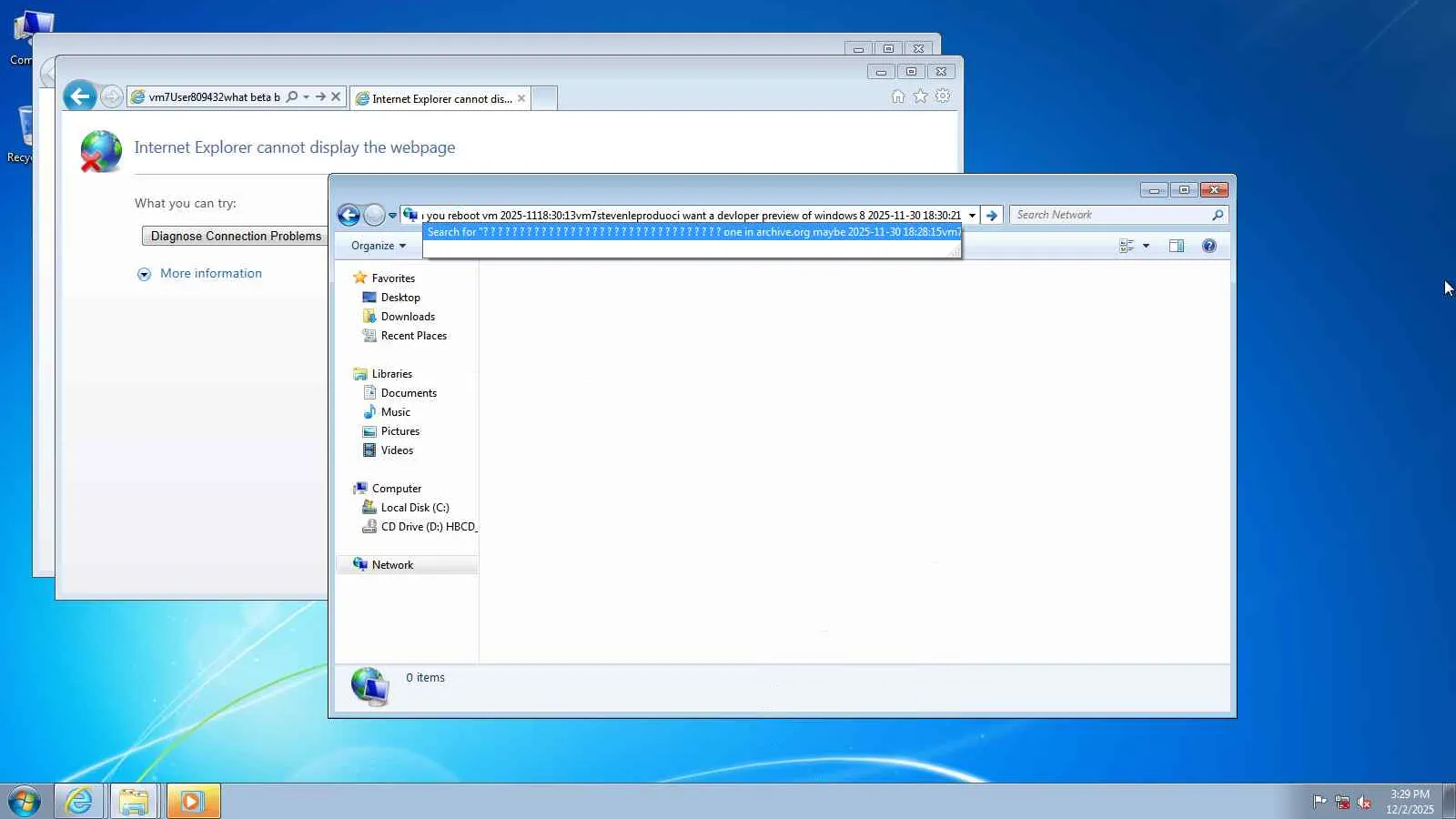Launch Internet Explorer from taskbar
The height and width of the screenshot is (819, 1456).
(79, 801)
